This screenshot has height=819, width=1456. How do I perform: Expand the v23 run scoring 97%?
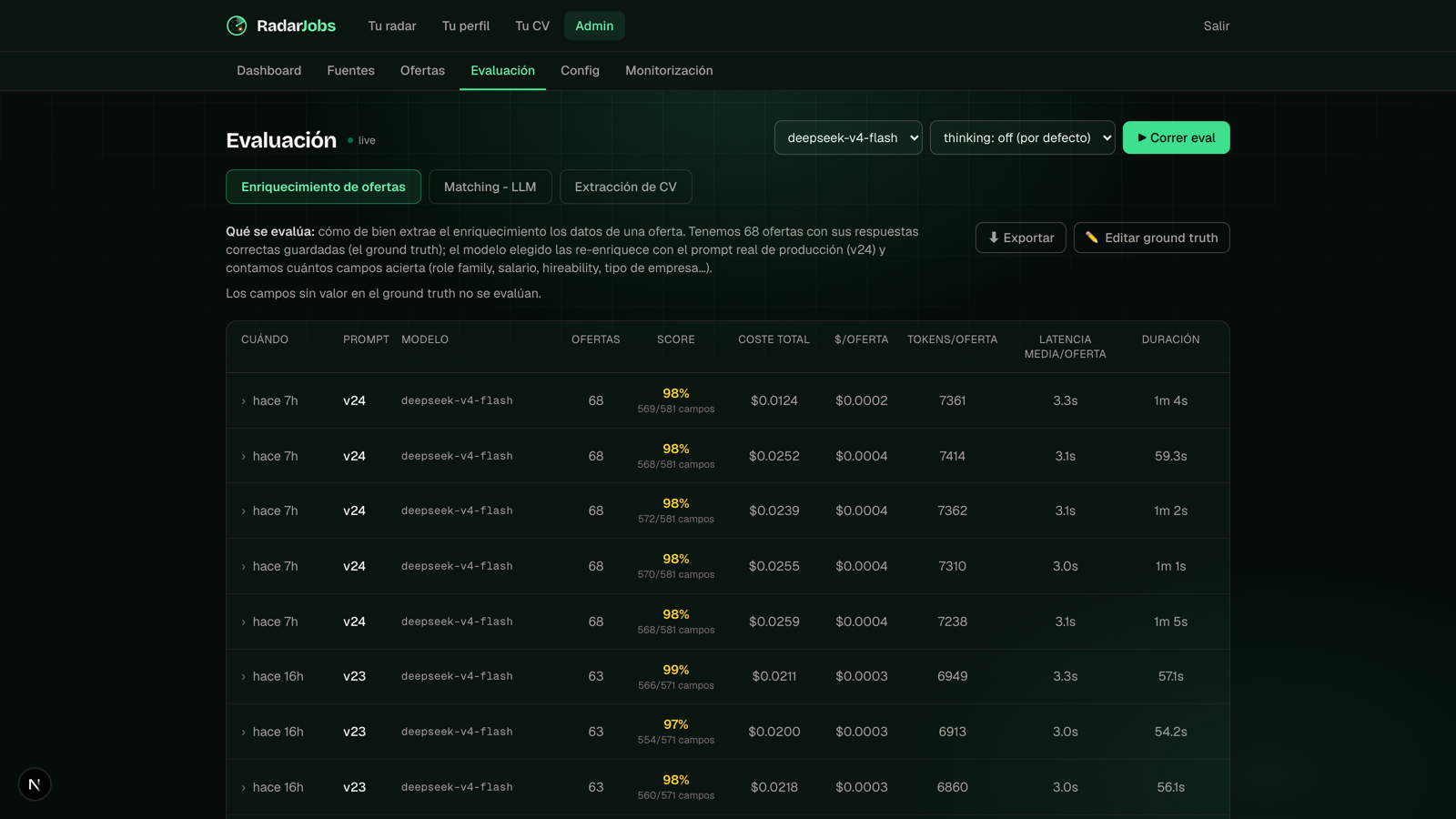(x=243, y=733)
